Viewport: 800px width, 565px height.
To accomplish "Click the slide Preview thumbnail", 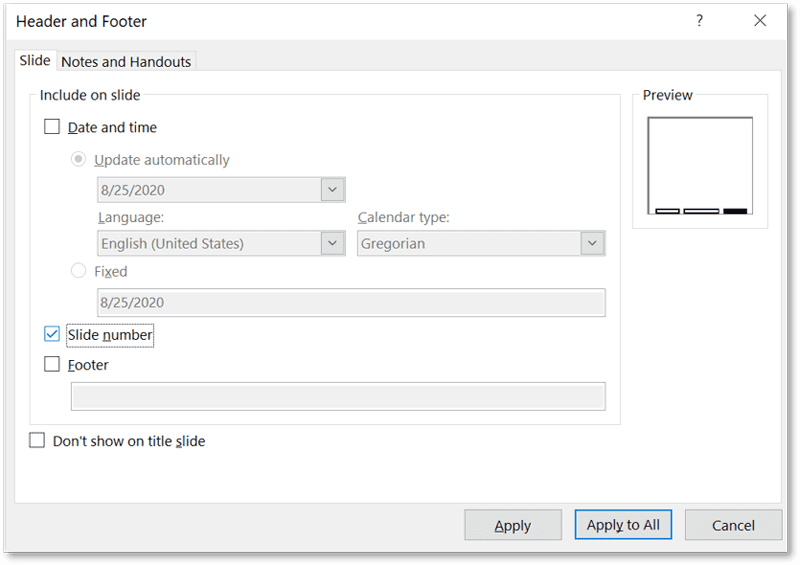I will coord(700,166).
